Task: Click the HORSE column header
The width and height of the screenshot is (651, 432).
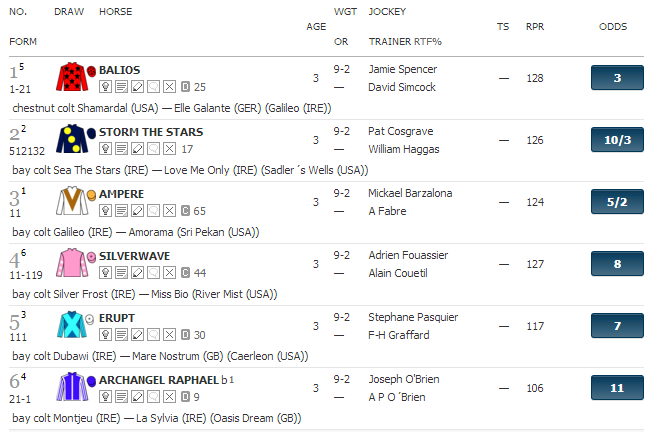Action: tap(115, 12)
